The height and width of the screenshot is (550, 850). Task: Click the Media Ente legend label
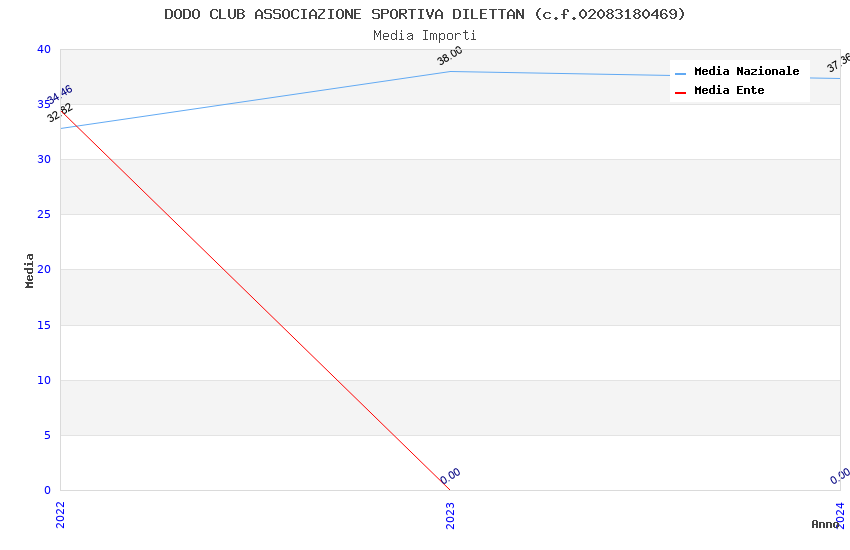(x=729, y=90)
